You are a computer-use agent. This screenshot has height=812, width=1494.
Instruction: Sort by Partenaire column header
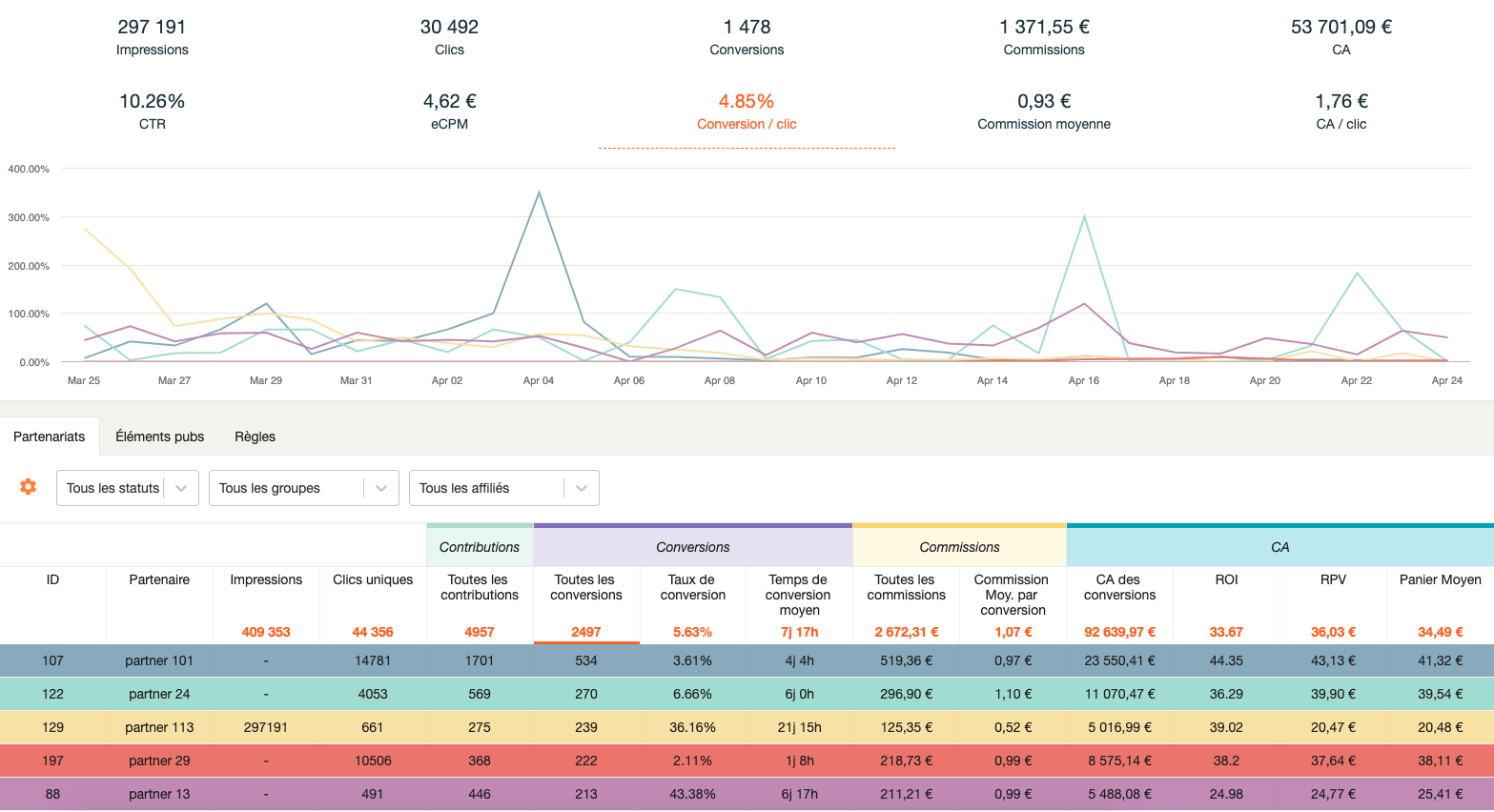pyautogui.click(x=159, y=579)
